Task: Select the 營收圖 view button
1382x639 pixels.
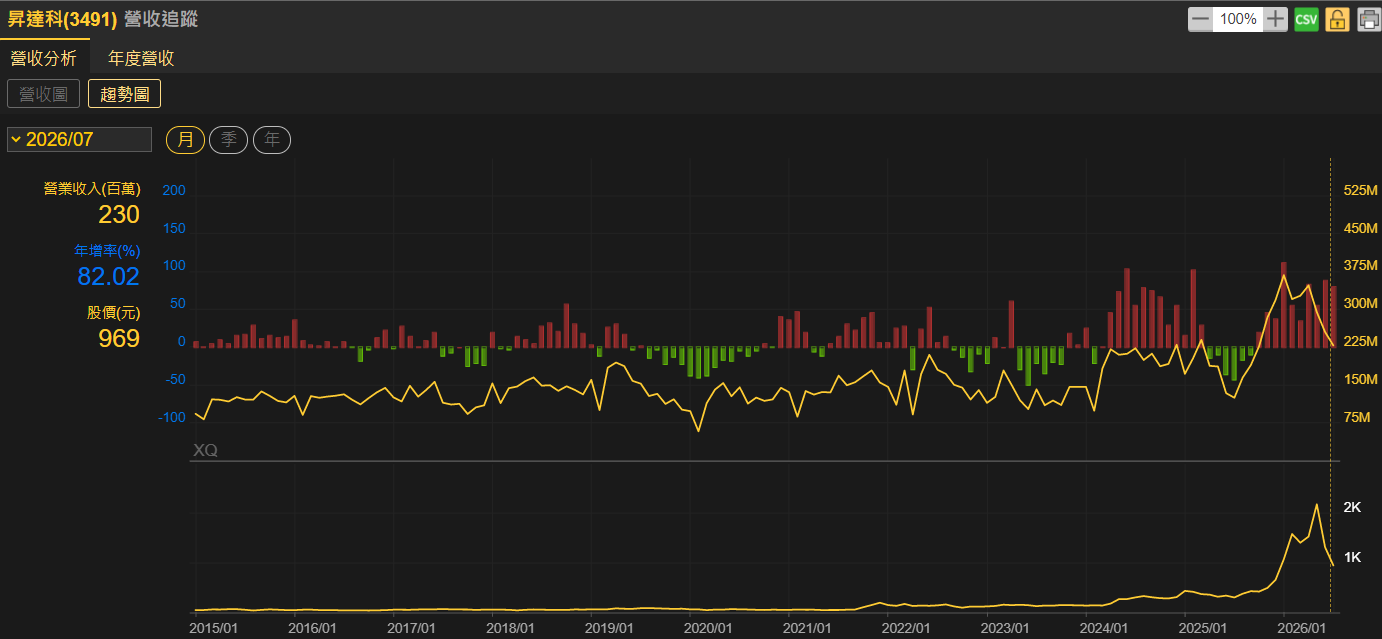Action: coord(43,94)
